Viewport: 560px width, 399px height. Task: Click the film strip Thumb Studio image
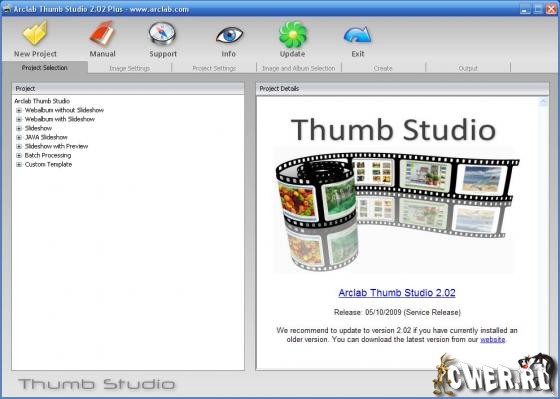click(x=396, y=211)
